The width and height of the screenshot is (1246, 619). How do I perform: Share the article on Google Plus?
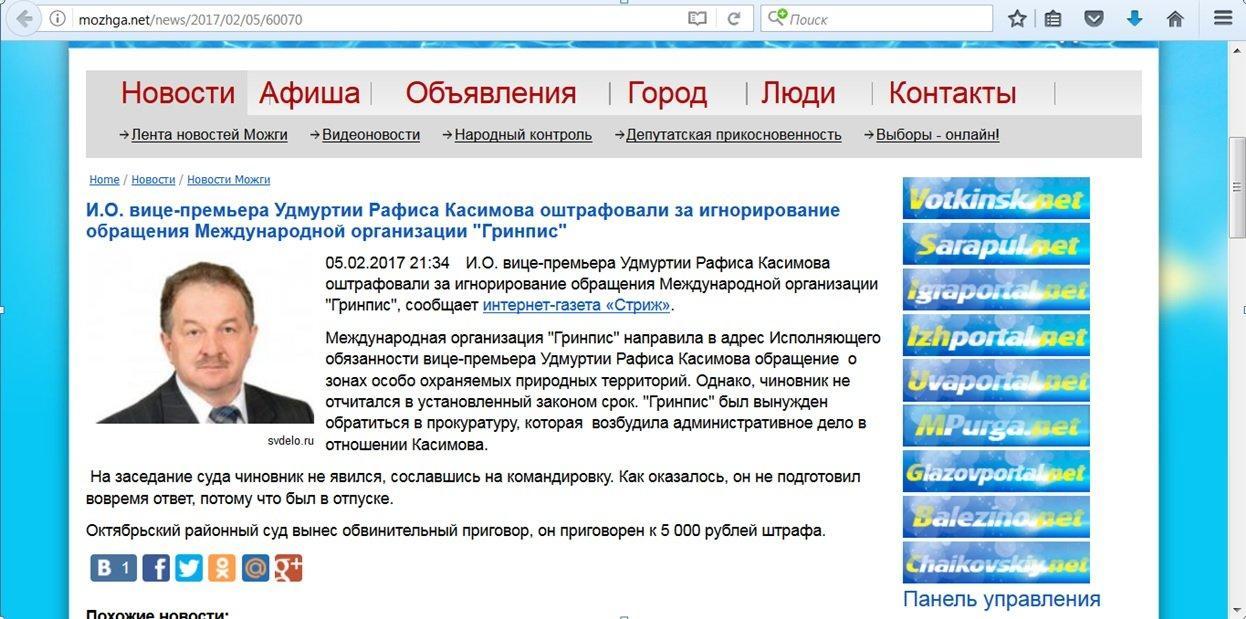289,568
